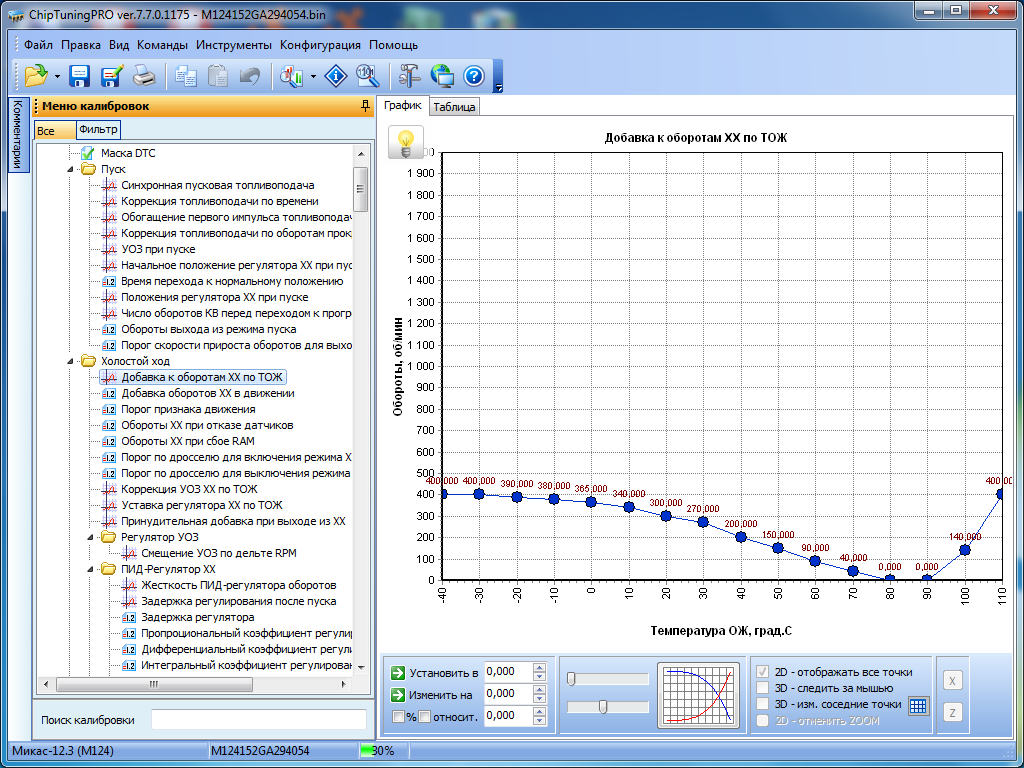This screenshot has width=1024, height=768.
Task: Click green arrow button 'Изменить на'
Action: [398, 694]
